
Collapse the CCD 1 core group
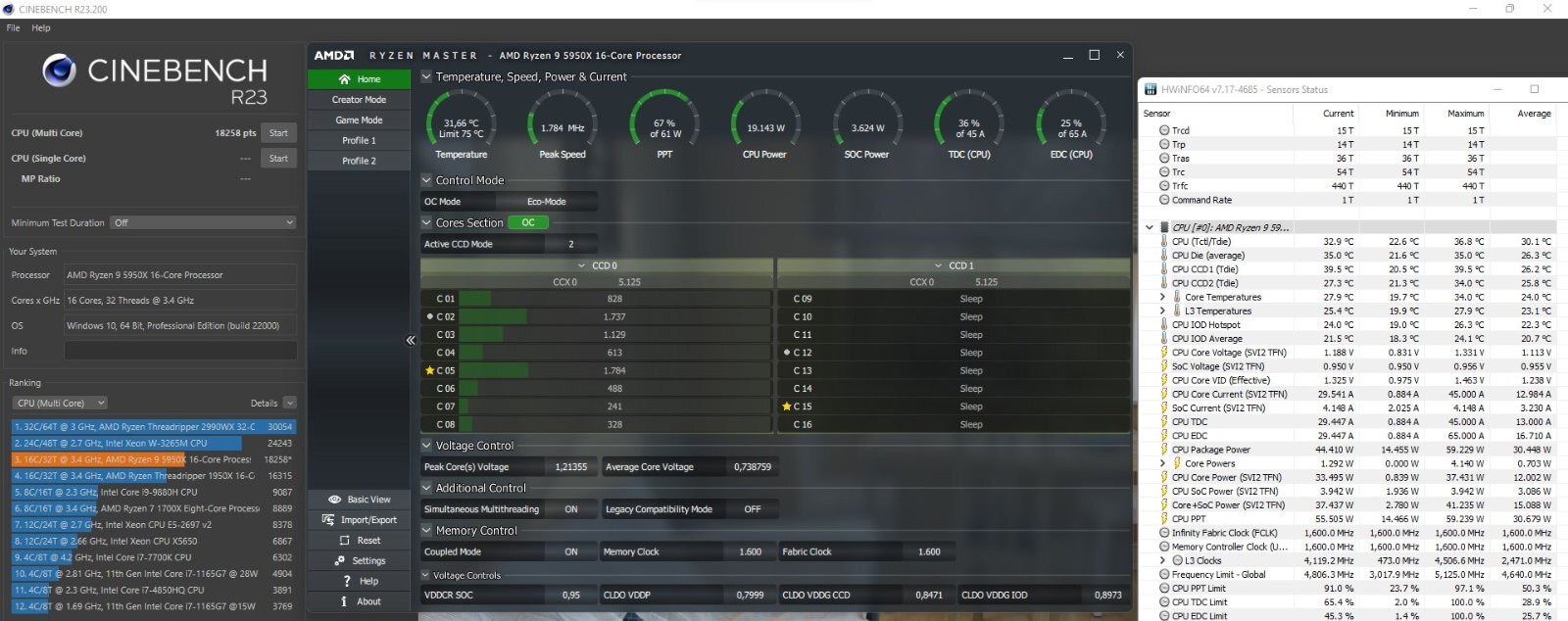[x=938, y=265]
